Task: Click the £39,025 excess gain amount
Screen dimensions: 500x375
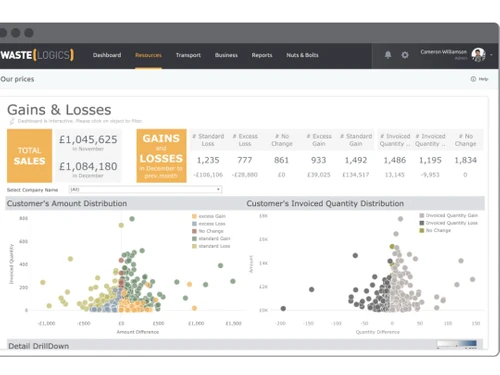Action: coord(319,175)
